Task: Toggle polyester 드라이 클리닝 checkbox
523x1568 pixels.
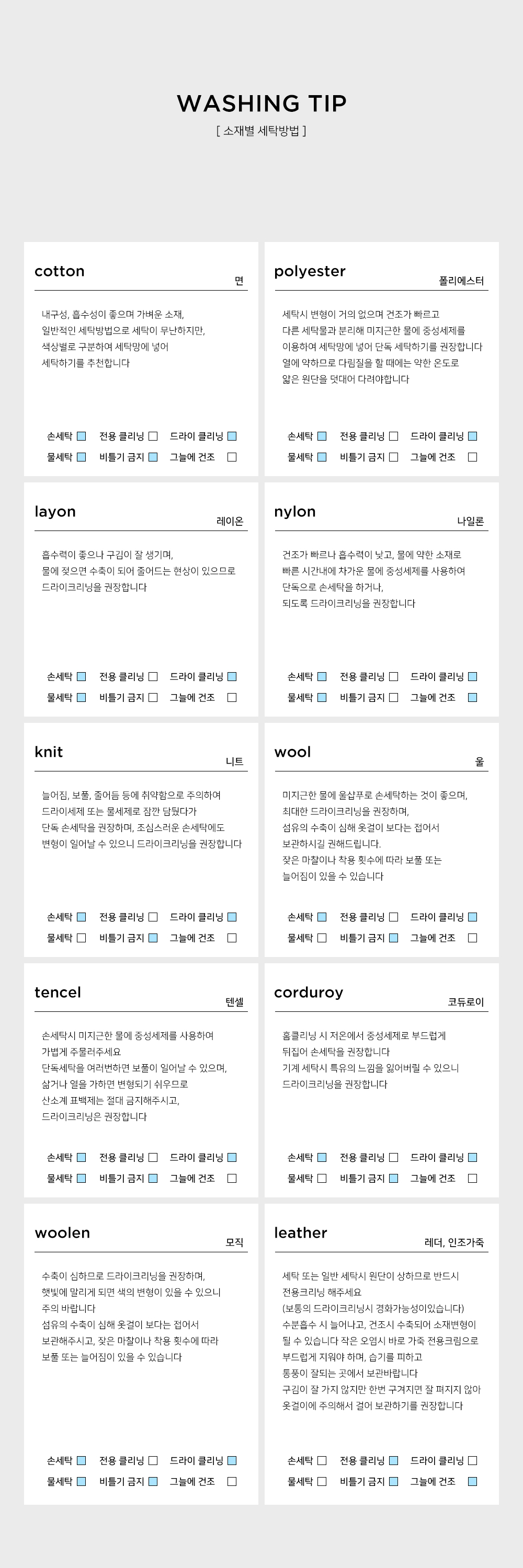Action: pyautogui.click(x=472, y=436)
